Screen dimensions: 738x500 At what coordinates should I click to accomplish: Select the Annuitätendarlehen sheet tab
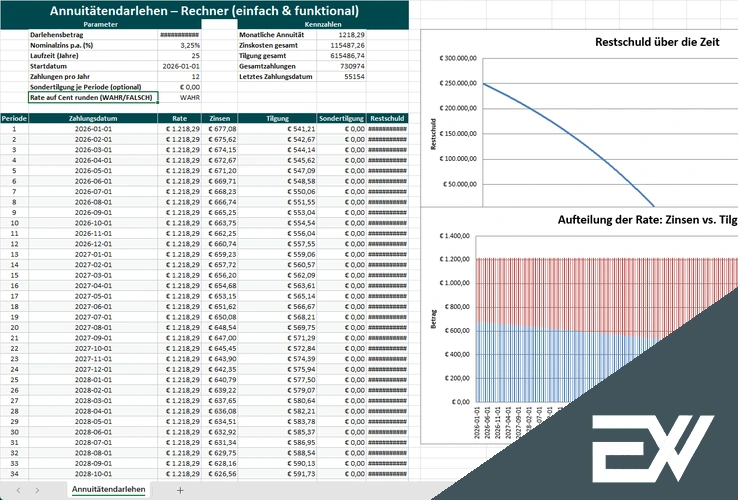(108, 490)
